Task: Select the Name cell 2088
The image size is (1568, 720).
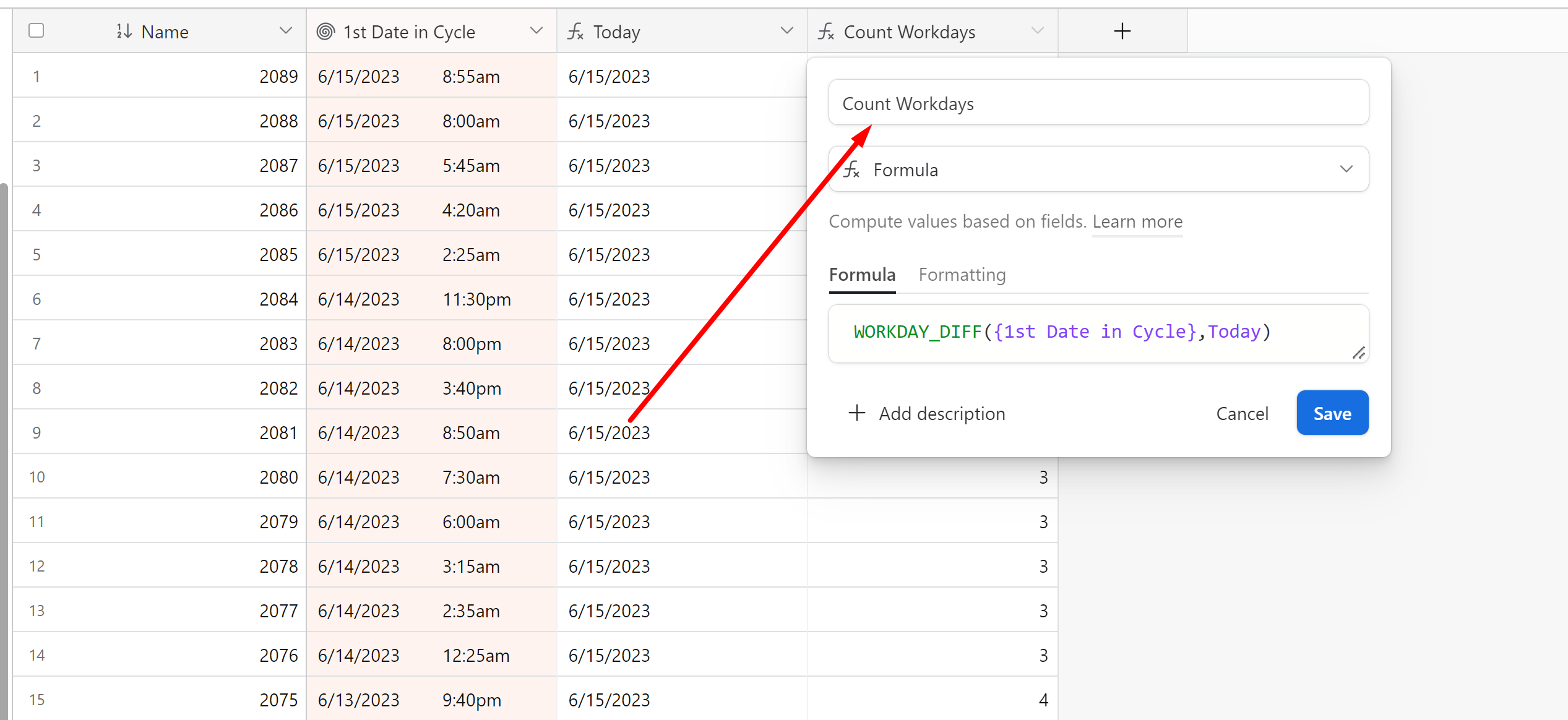Action: point(159,121)
